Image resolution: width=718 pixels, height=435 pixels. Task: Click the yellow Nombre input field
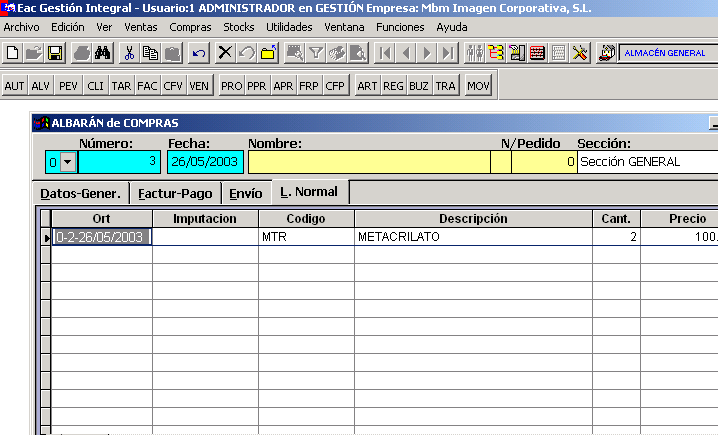coord(368,162)
